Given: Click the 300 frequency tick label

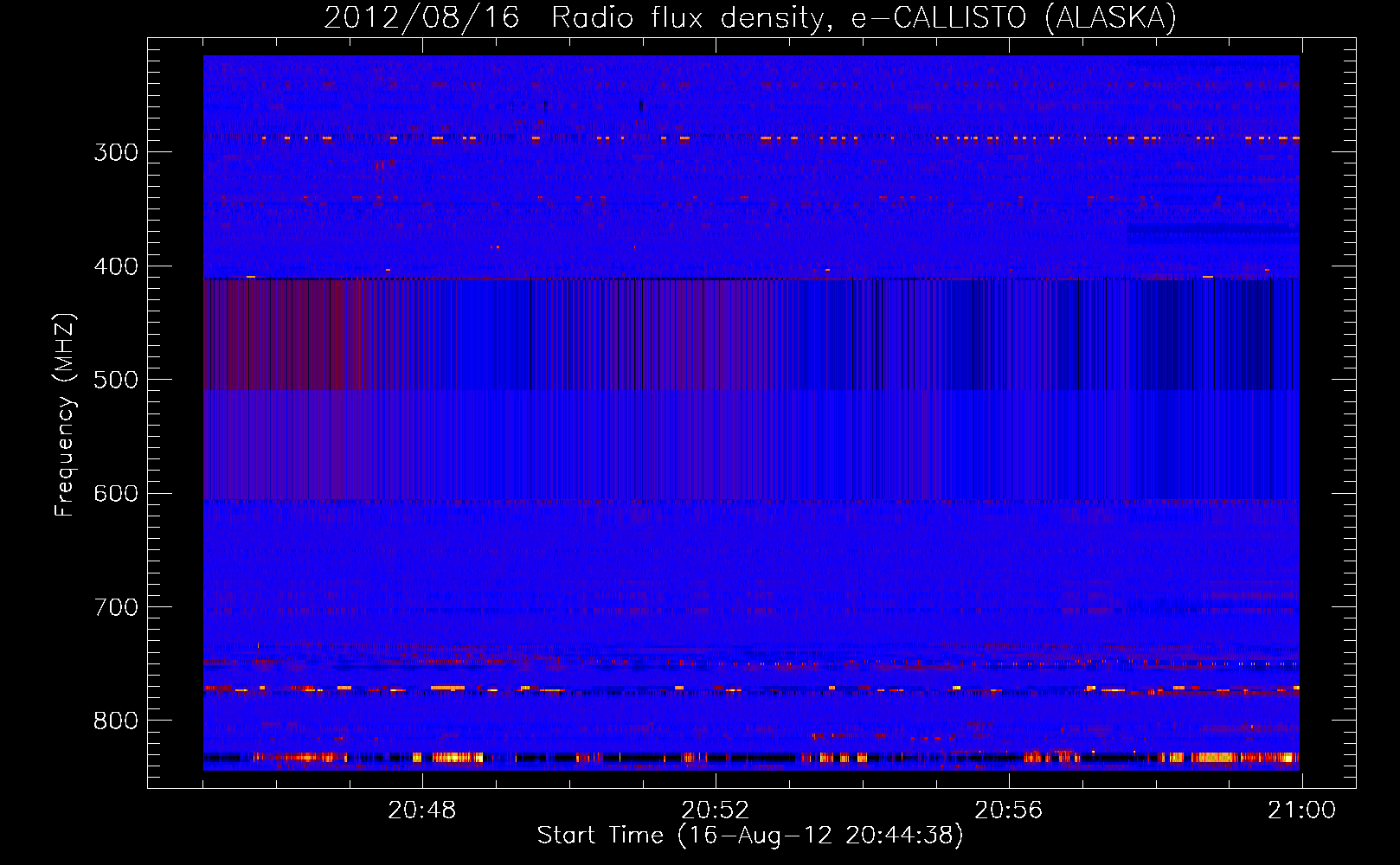Looking at the screenshot, I should point(116,152).
